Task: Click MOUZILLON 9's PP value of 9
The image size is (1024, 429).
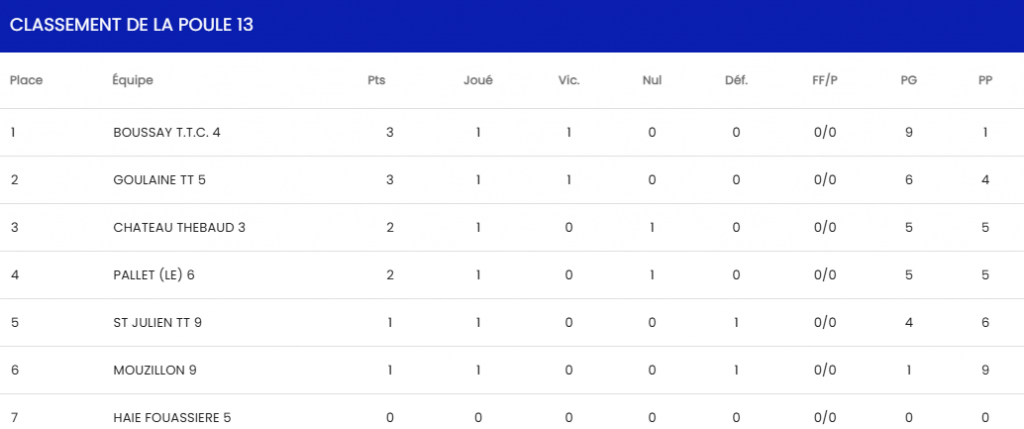Action: click(x=985, y=370)
